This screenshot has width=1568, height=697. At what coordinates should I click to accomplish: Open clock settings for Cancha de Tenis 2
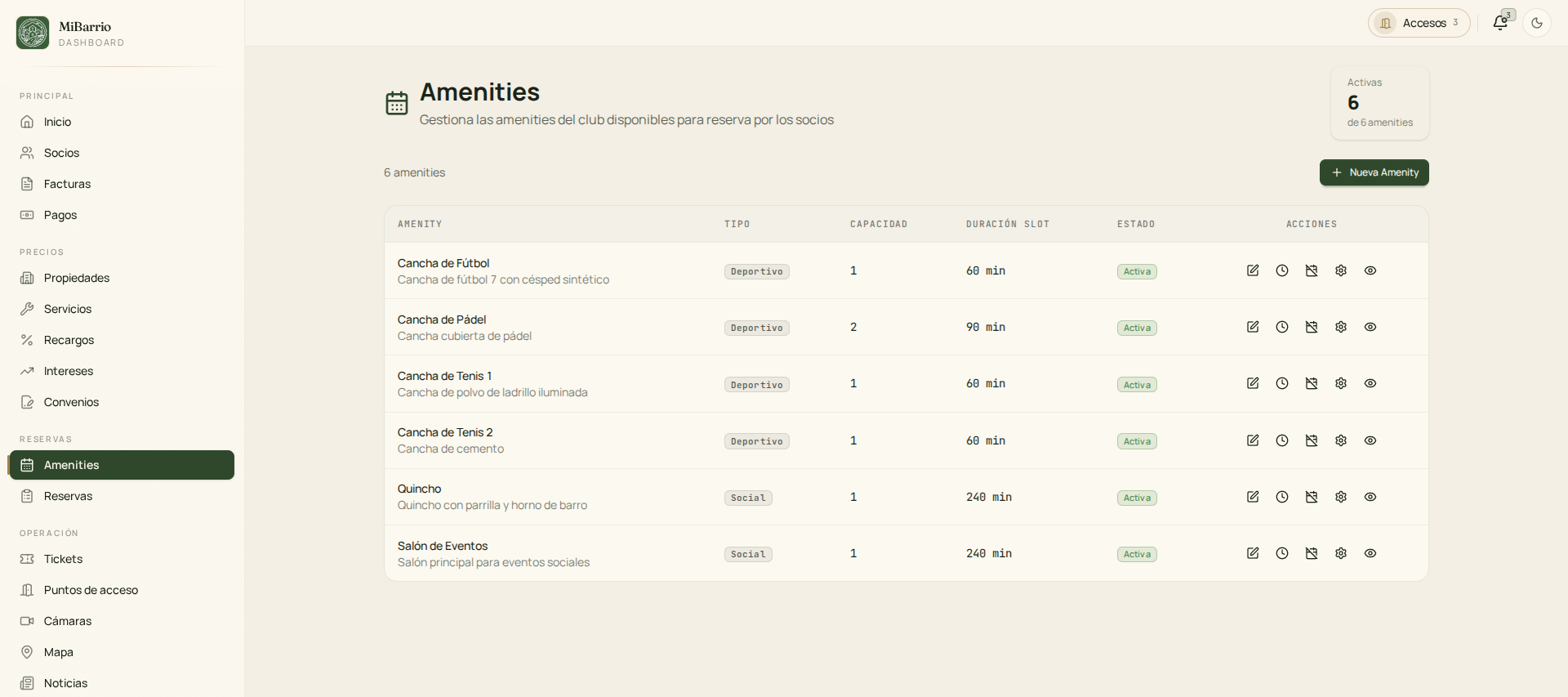1282,440
